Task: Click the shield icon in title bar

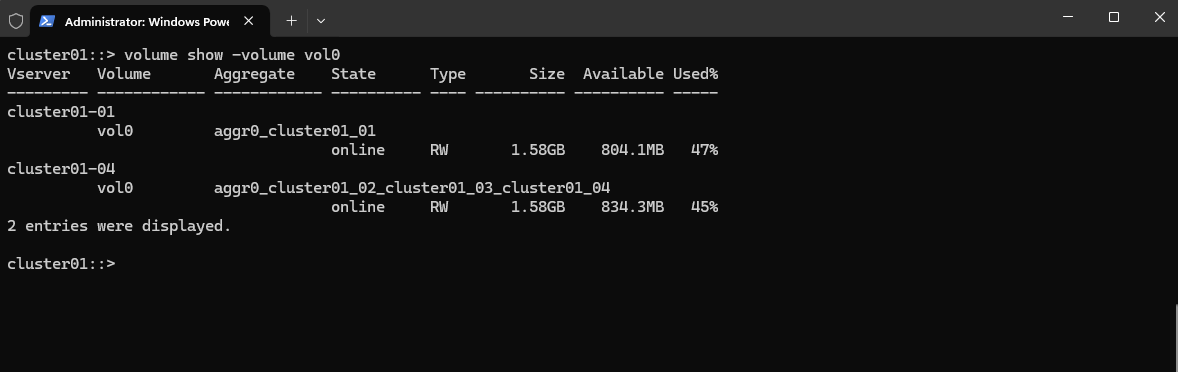Action: coord(15,20)
